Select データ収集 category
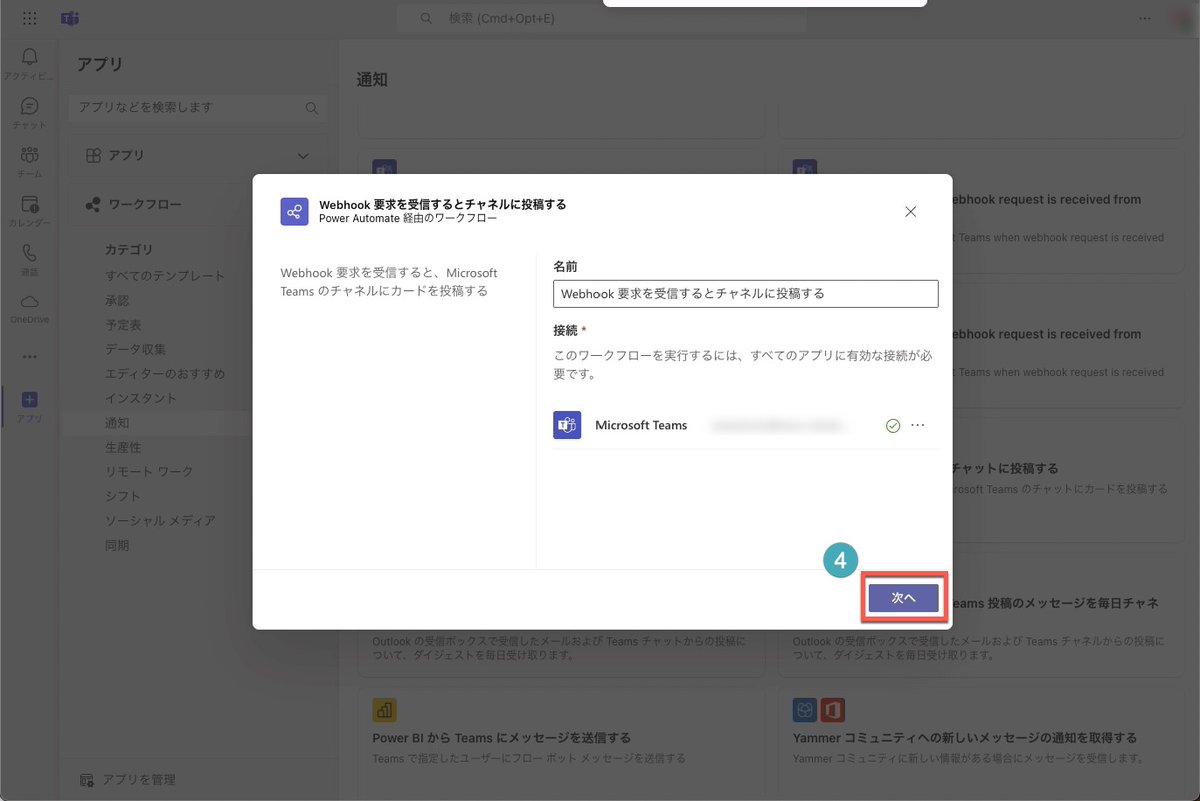1200x801 pixels. (x=135, y=349)
